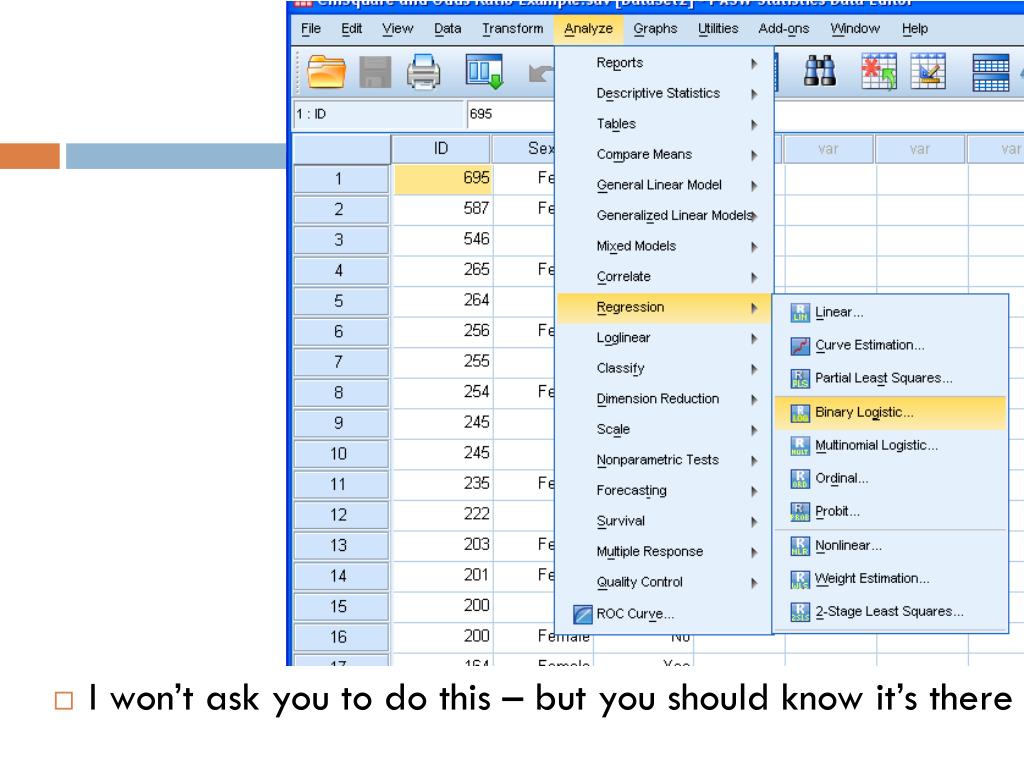Click the Insert Variable icon
This screenshot has width=1024, height=768.
point(928,71)
